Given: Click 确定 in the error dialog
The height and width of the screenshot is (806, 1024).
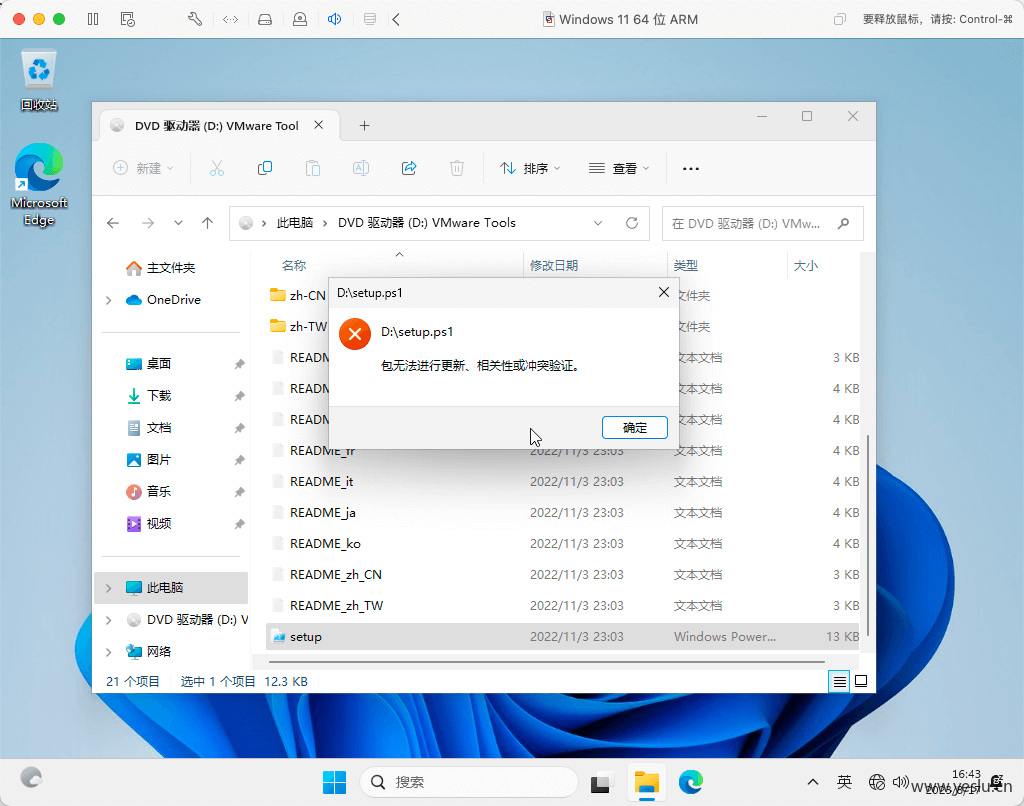Looking at the screenshot, I should pos(634,427).
